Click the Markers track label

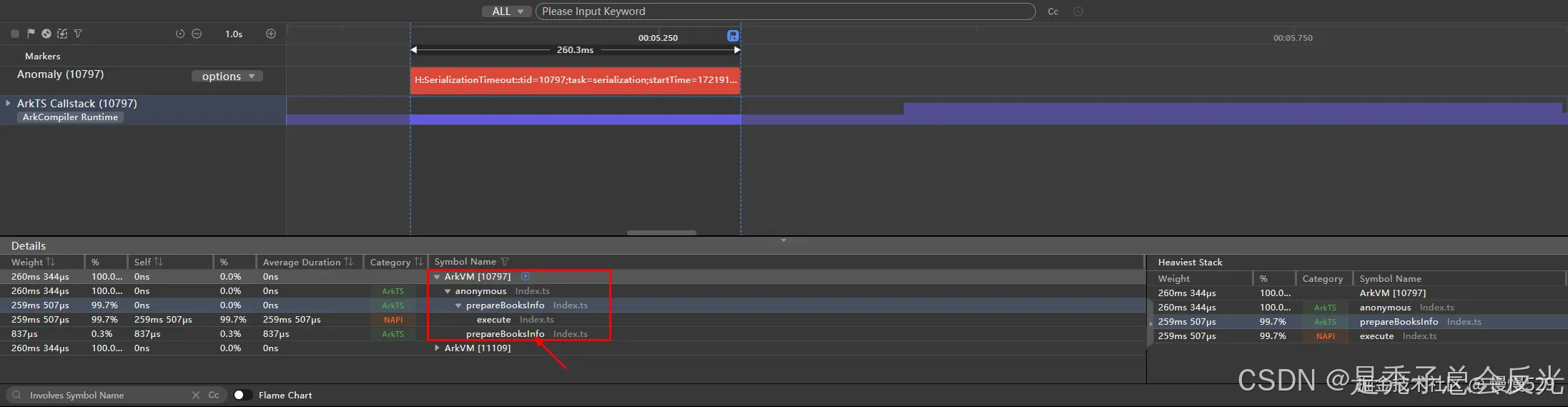[x=43, y=56]
